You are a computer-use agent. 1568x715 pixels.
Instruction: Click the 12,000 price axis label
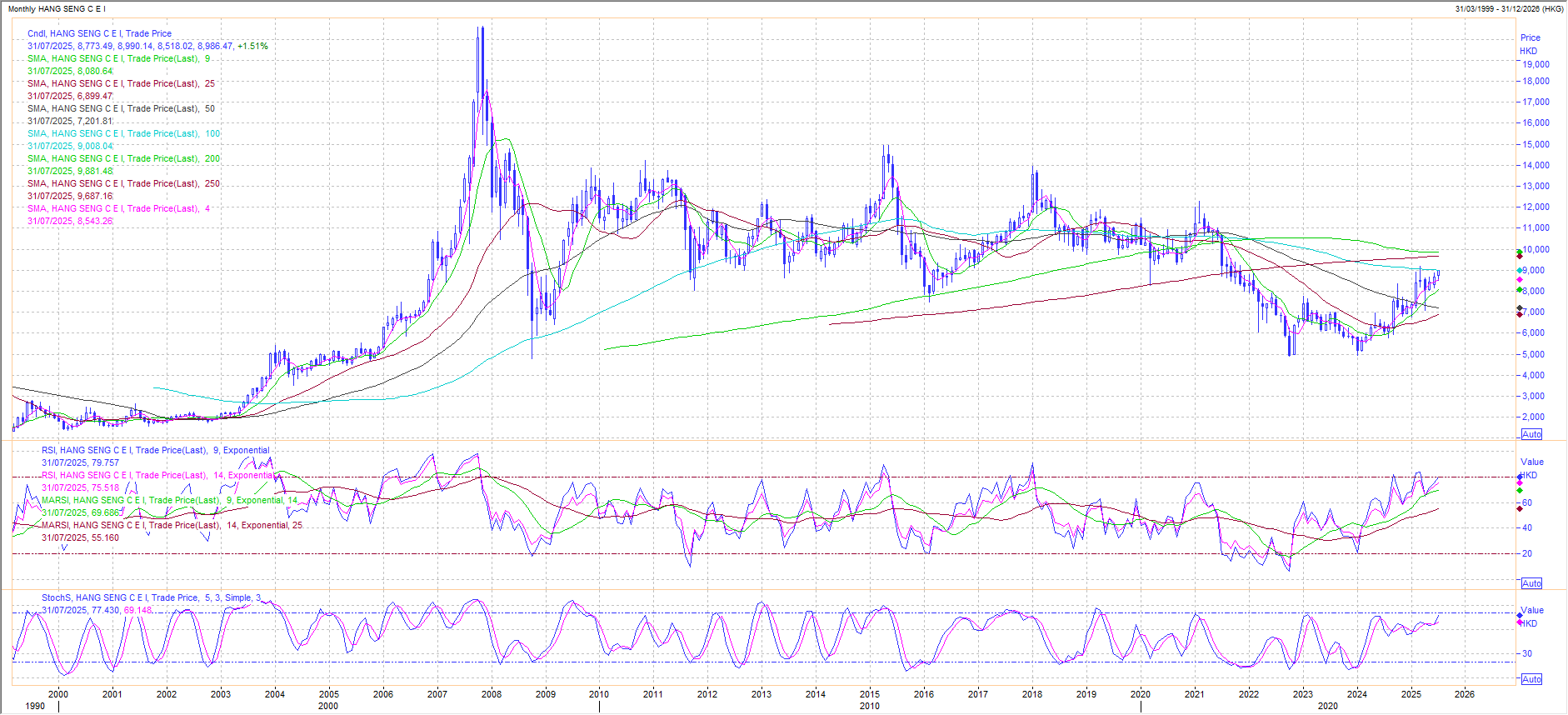[1536, 207]
